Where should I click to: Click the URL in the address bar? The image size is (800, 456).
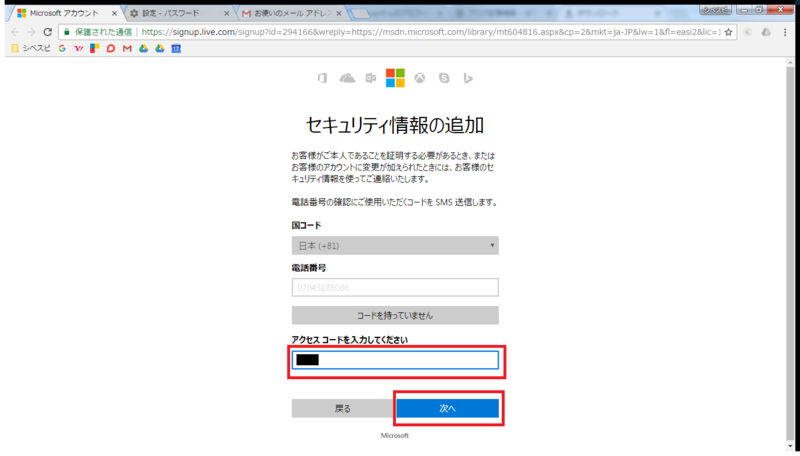pyautogui.click(x=431, y=32)
